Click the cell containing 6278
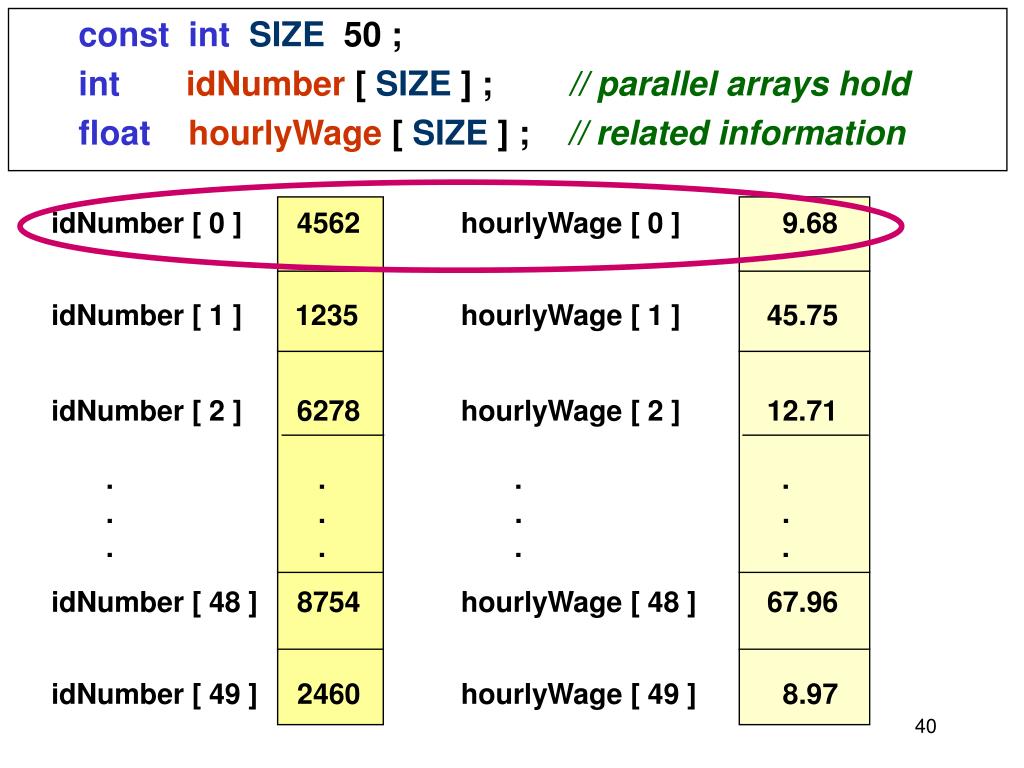Image resolution: width=1024 pixels, height=768 pixels. click(330, 393)
